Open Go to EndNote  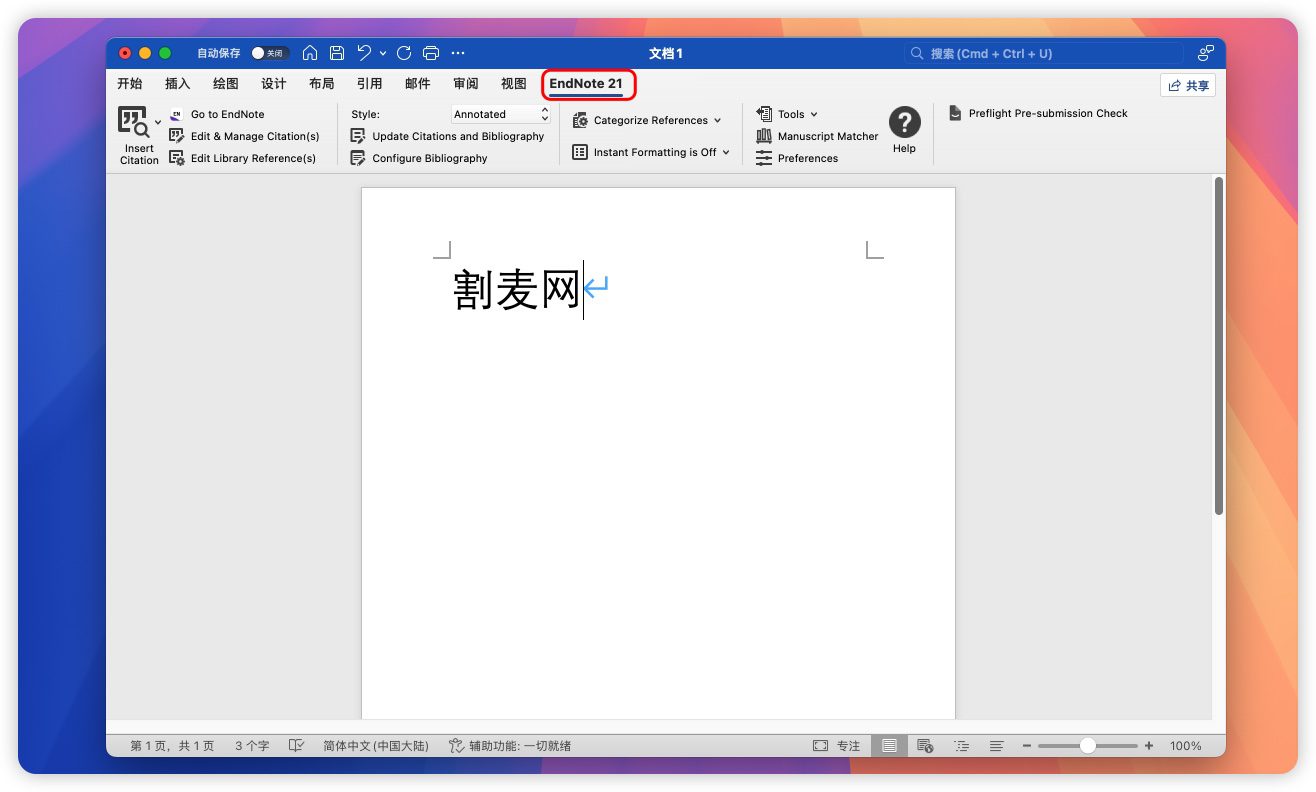click(227, 114)
